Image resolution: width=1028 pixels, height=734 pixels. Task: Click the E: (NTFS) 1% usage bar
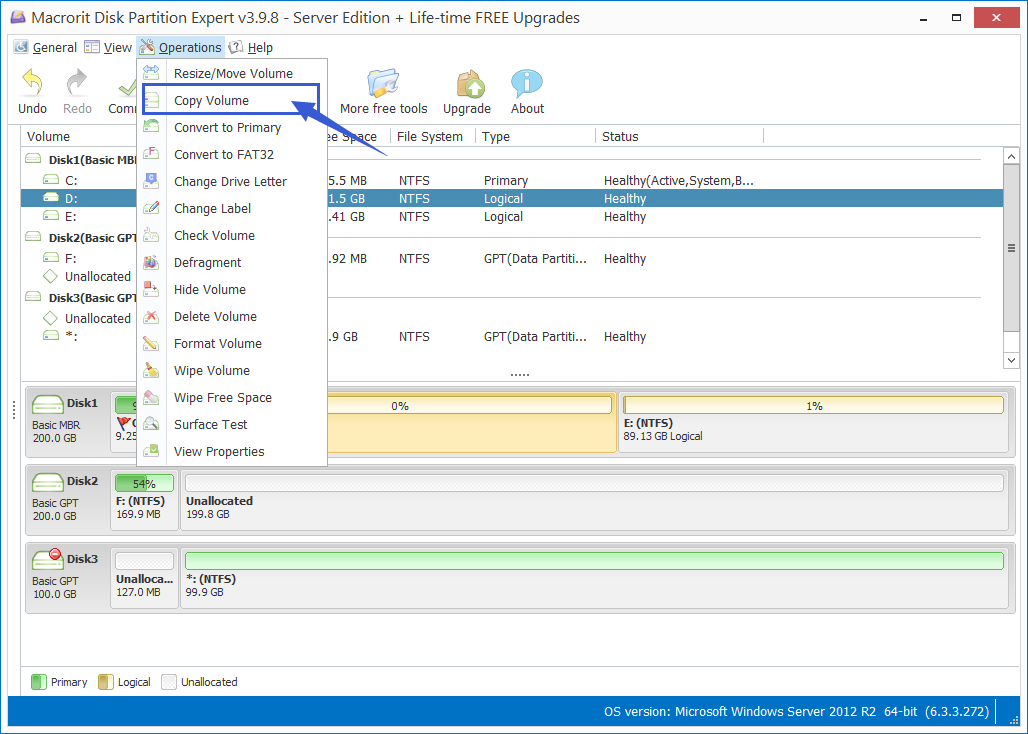click(814, 406)
